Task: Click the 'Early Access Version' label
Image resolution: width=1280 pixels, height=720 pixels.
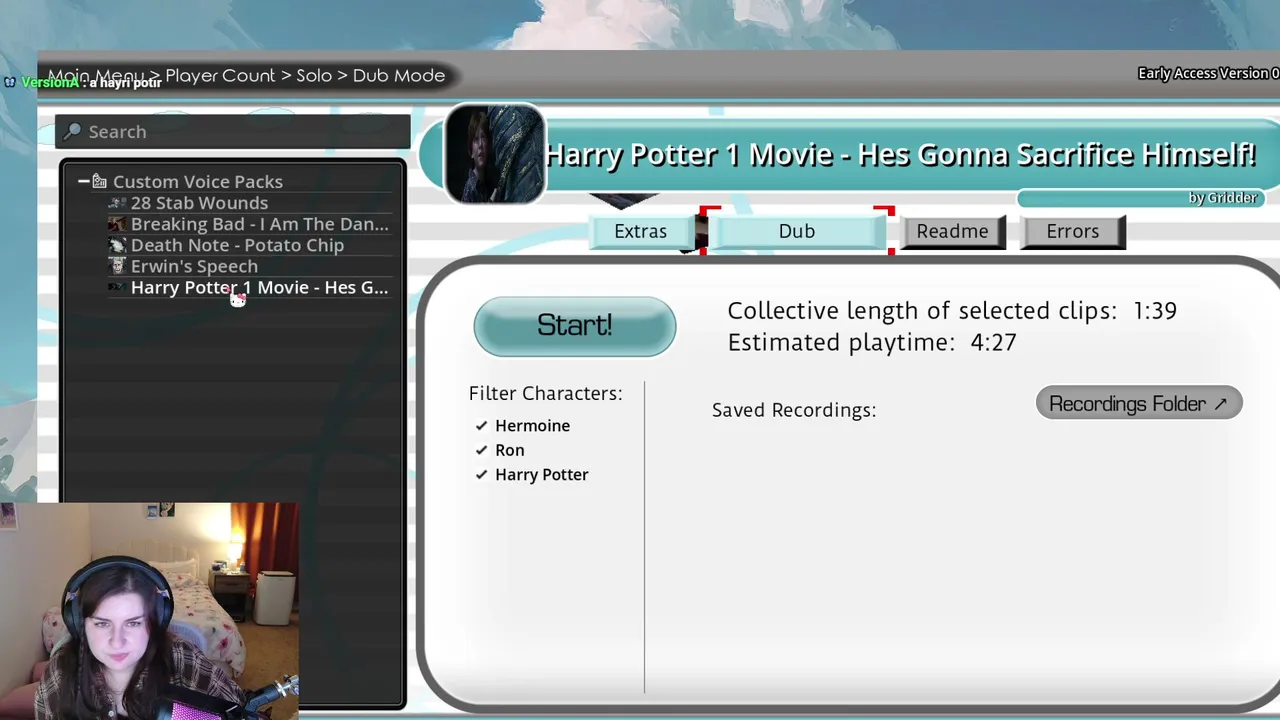Action: point(1208,73)
